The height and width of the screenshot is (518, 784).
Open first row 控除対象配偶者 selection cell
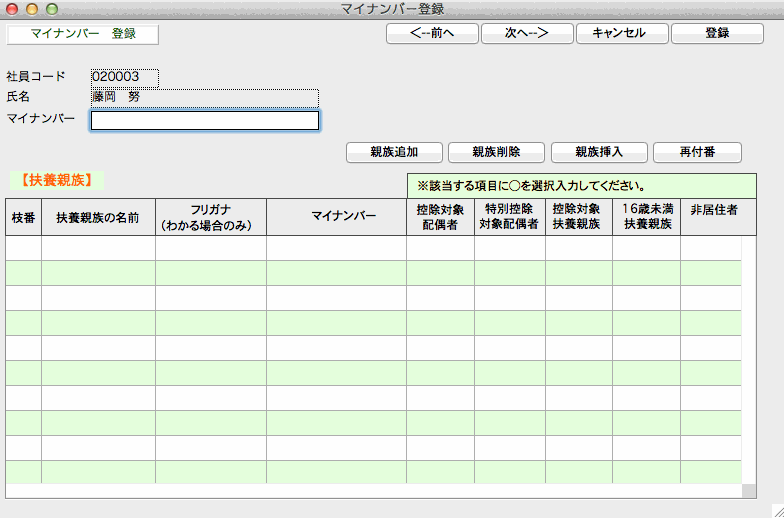coord(440,248)
